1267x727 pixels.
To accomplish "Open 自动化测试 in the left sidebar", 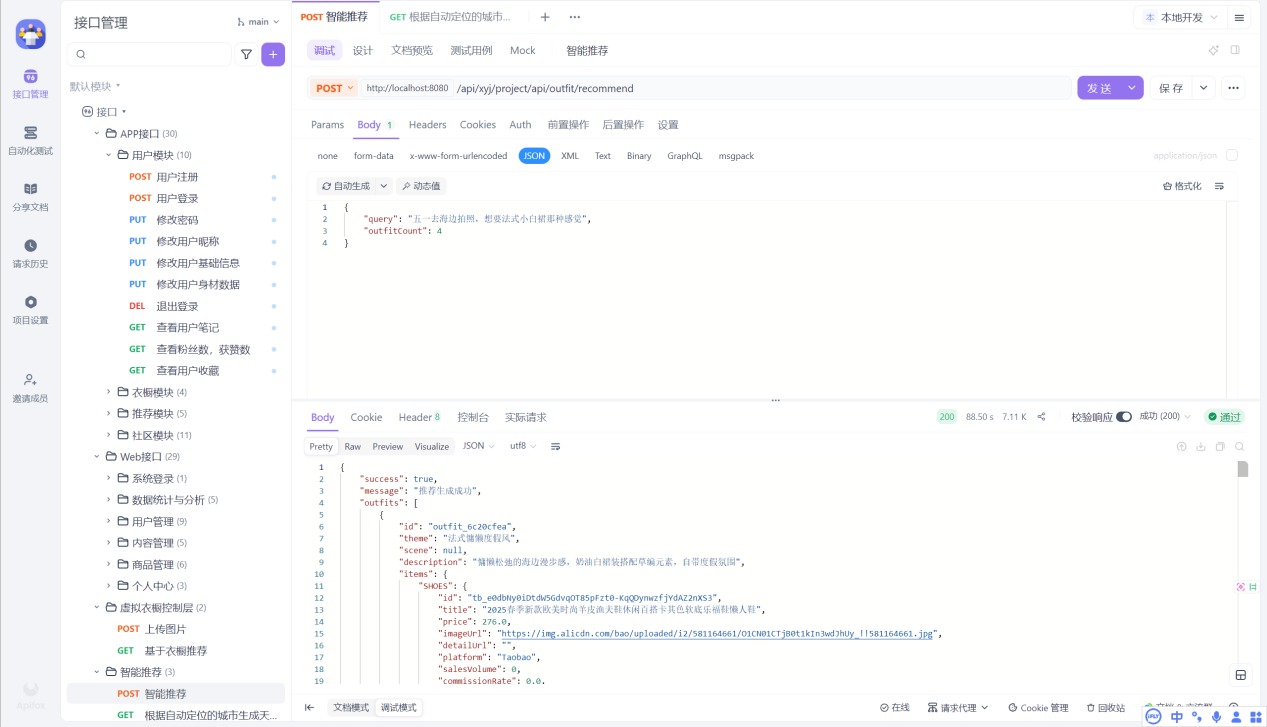I will [30, 141].
